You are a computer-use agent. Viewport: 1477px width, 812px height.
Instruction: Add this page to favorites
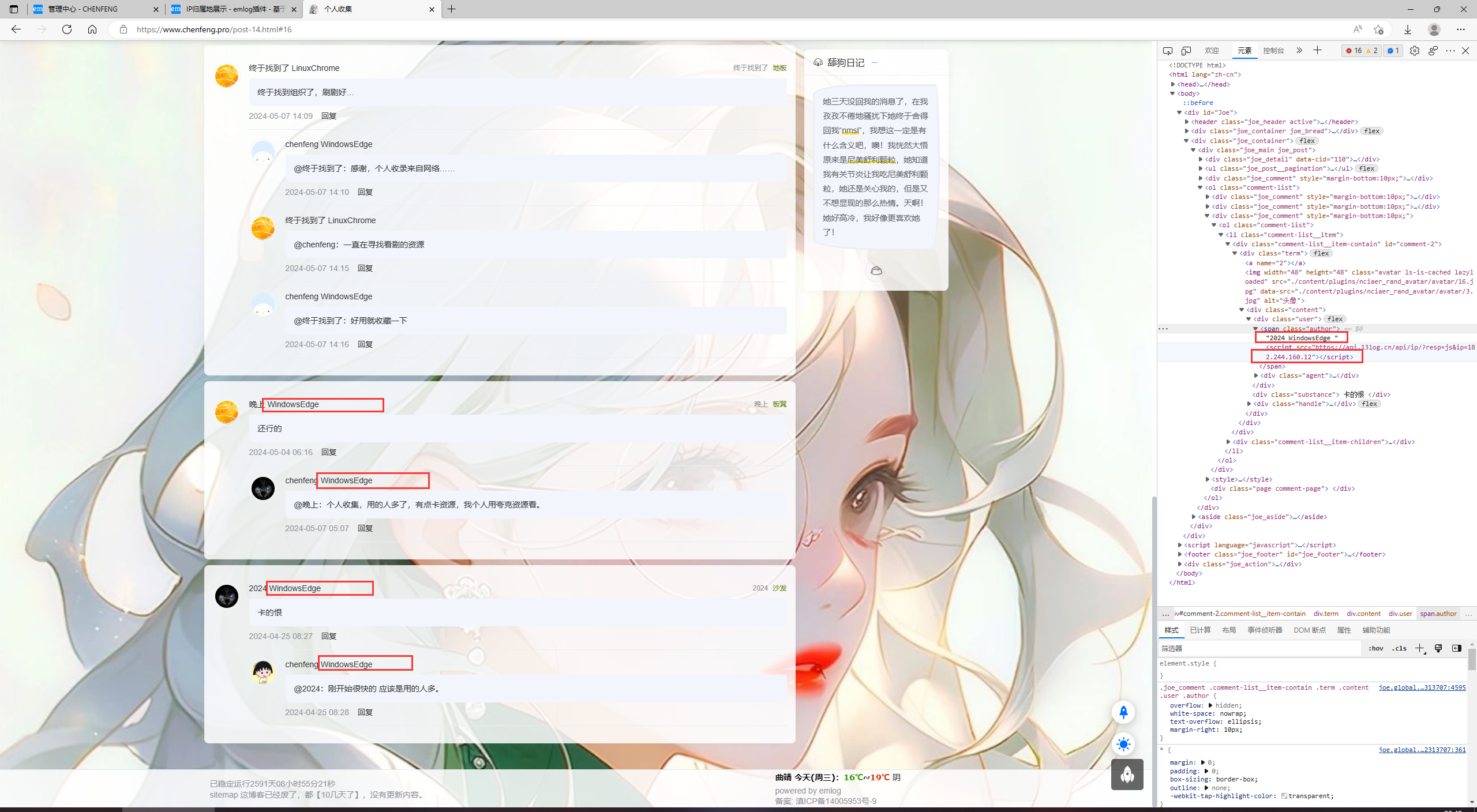1379,29
